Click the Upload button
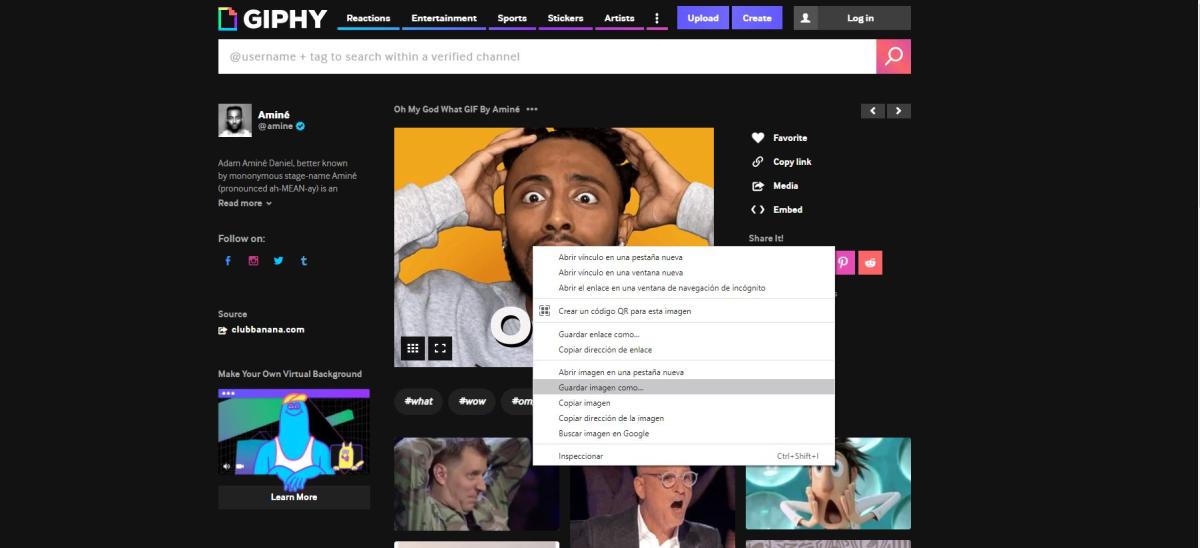The height and width of the screenshot is (548, 1200). coord(703,18)
